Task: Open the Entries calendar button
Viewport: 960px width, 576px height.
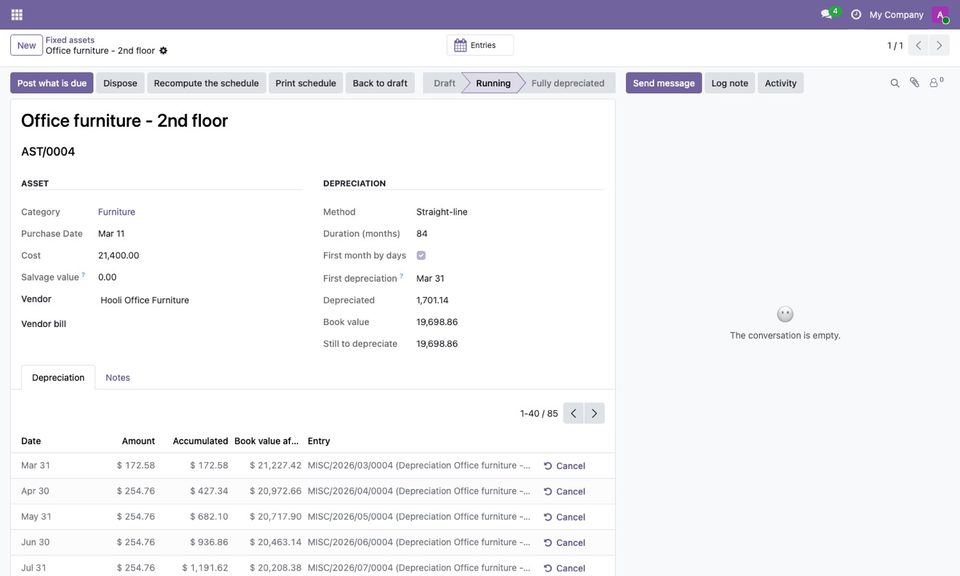Action: tap(480, 45)
